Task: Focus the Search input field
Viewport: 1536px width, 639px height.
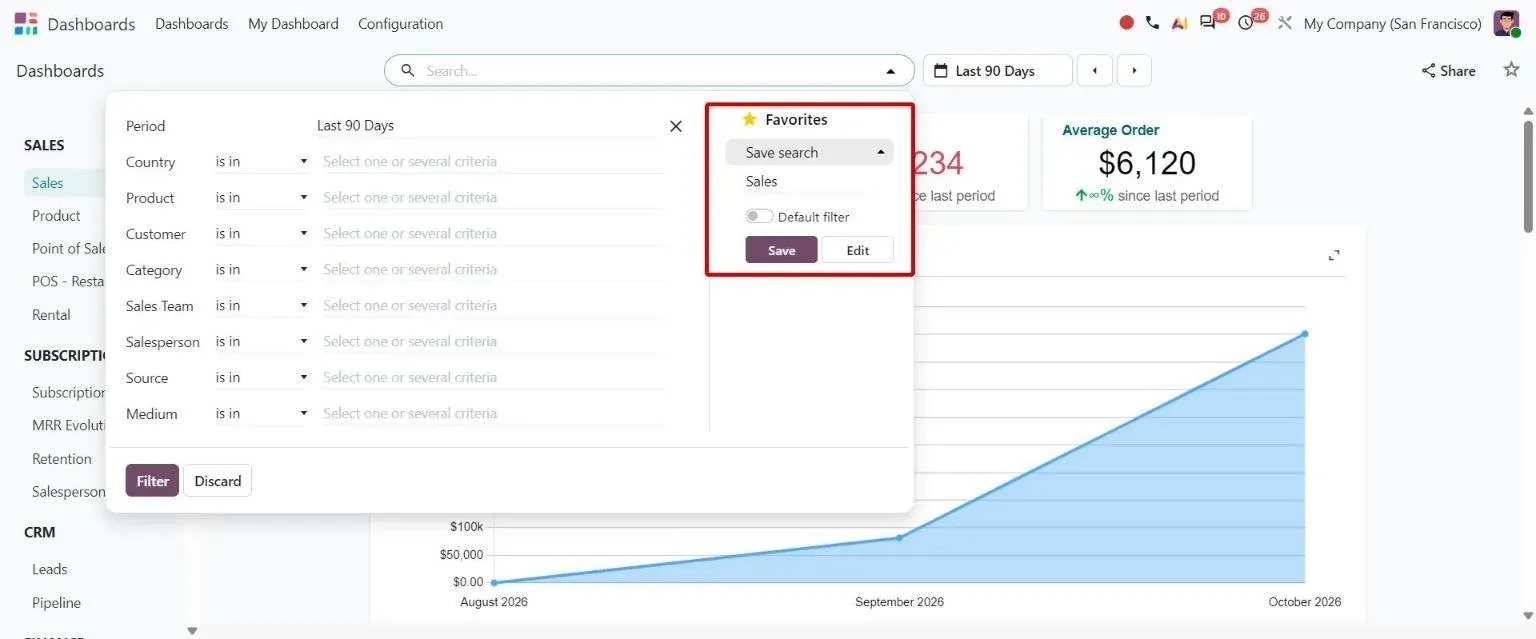Action: click(648, 71)
